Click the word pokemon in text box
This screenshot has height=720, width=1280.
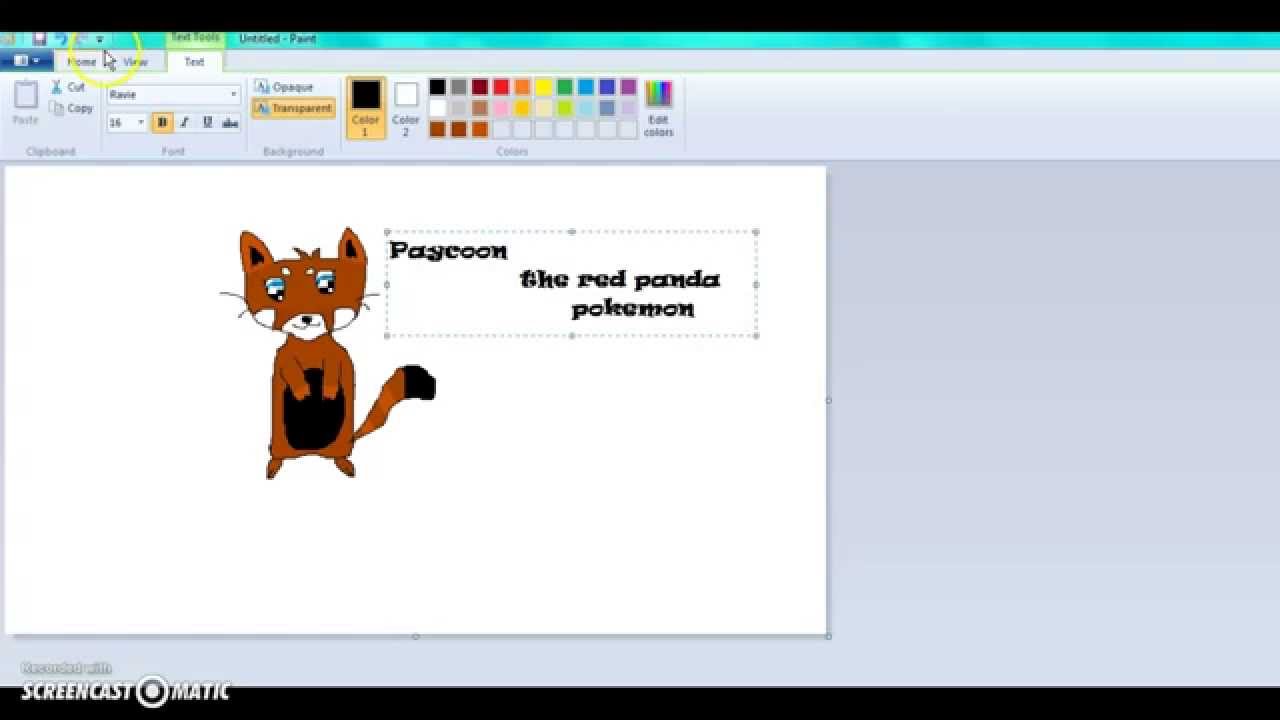[x=633, y=309]
